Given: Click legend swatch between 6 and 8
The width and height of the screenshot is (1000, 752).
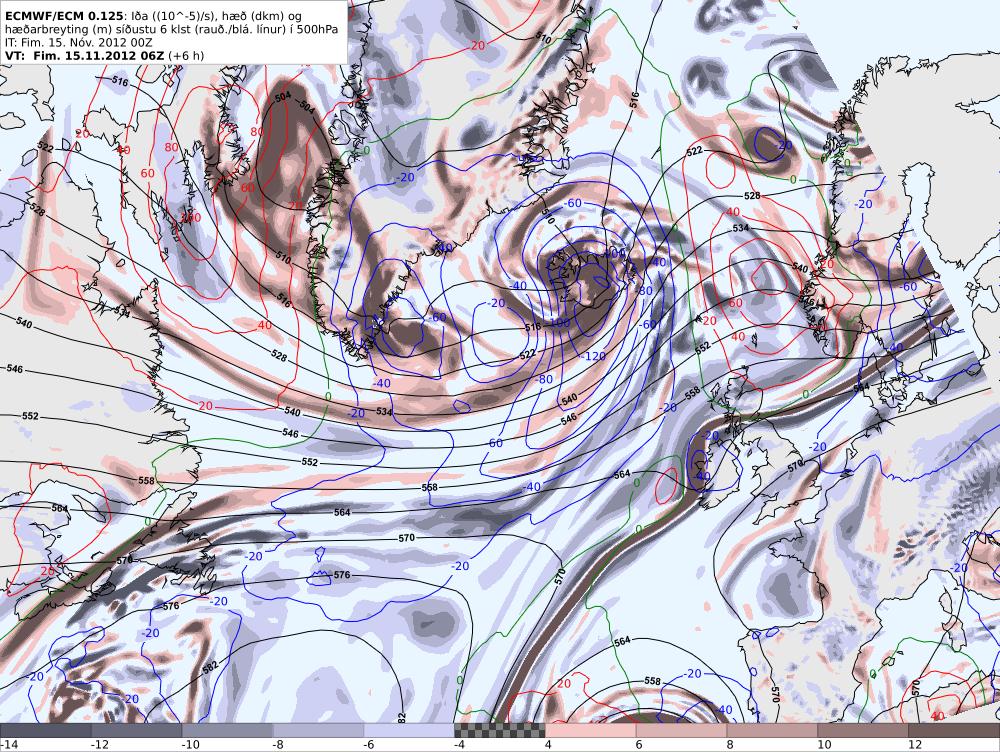Looking at the screenshot, I should point(681,730).
